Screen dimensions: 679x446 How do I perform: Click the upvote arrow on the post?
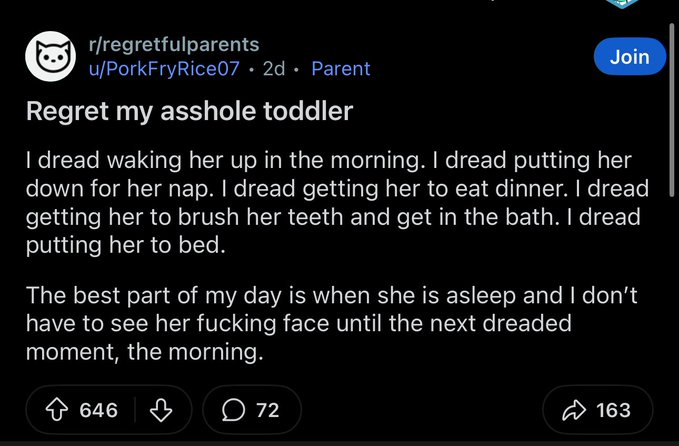click(58, 410)
